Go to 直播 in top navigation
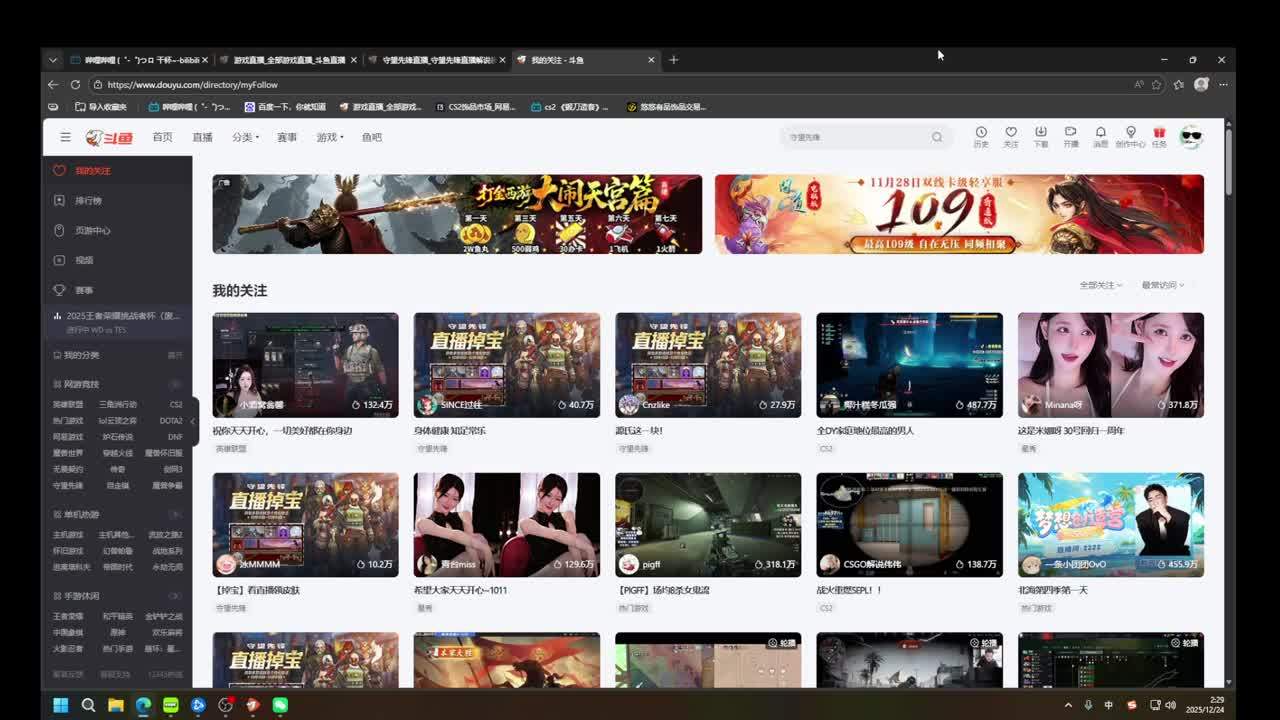This screenshot has width=1280, height=720. 202,137
